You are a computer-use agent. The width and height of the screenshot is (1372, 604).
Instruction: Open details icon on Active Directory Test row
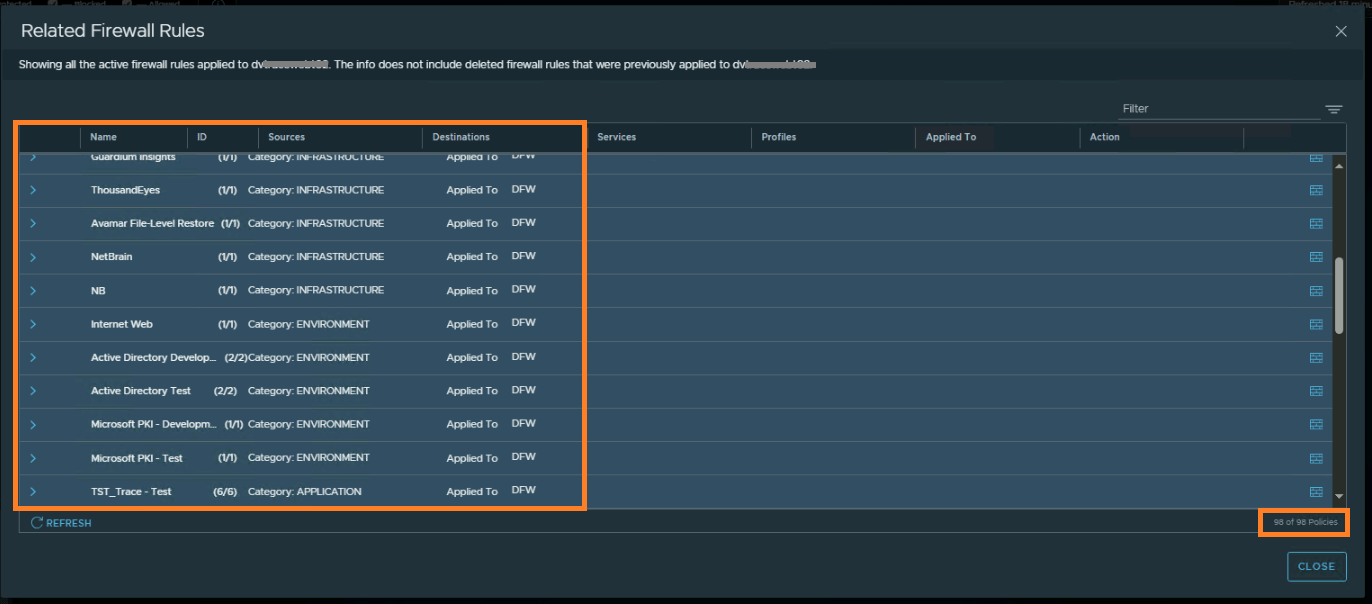(1316, 391)
